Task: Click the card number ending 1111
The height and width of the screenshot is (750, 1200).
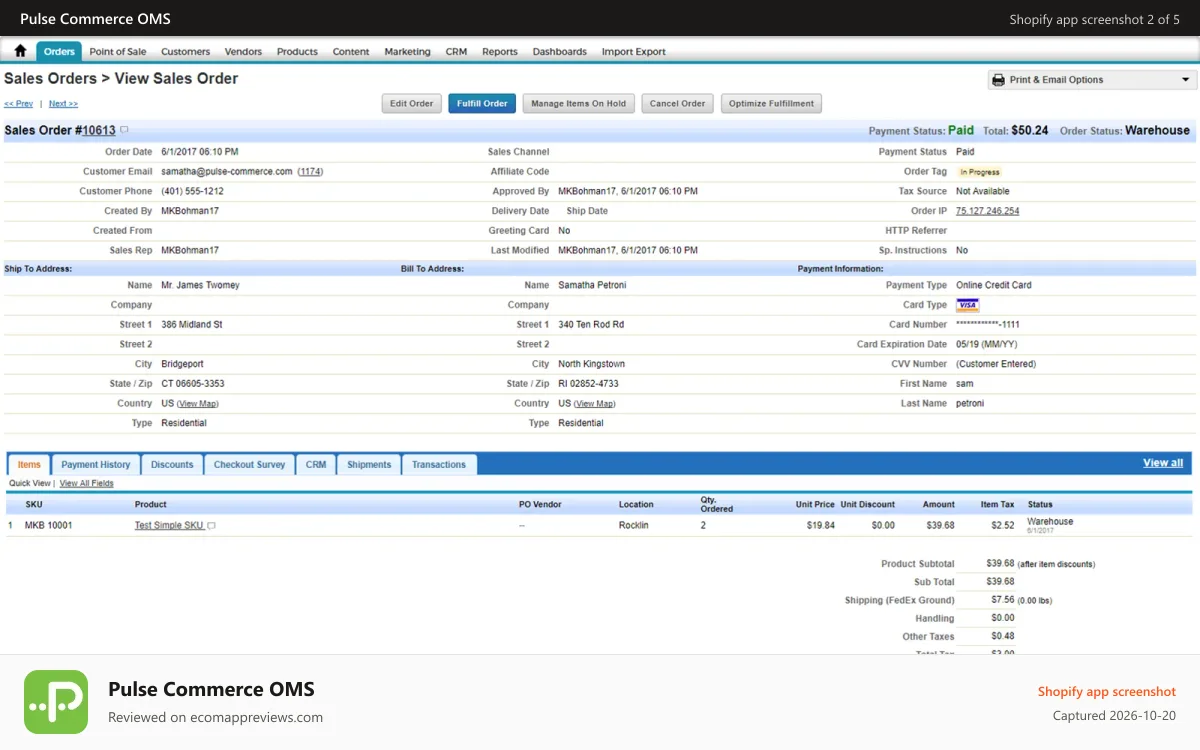Action: tap(988, 325)
